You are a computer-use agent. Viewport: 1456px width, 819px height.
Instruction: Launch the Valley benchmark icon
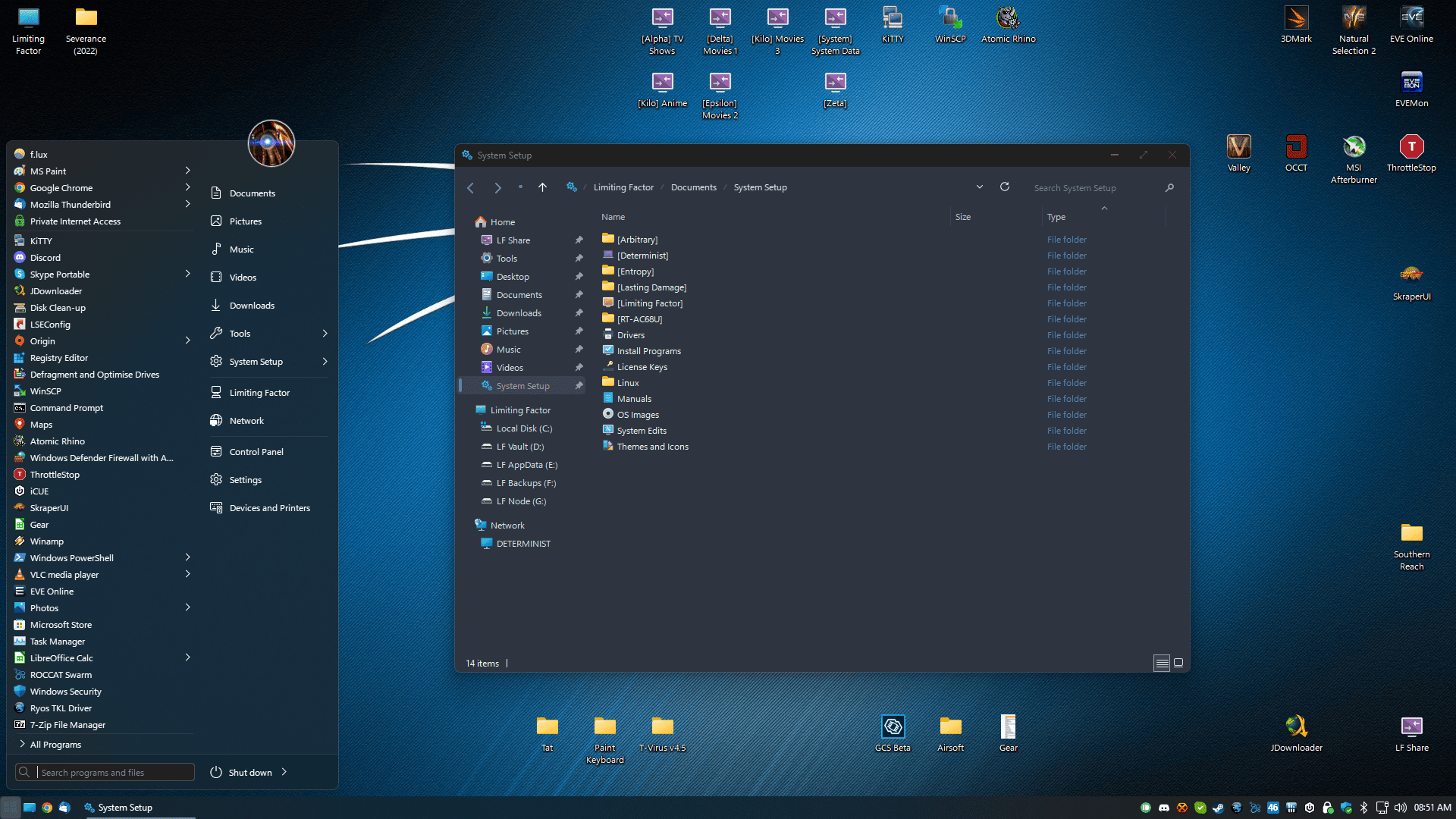click(1238, 153)
